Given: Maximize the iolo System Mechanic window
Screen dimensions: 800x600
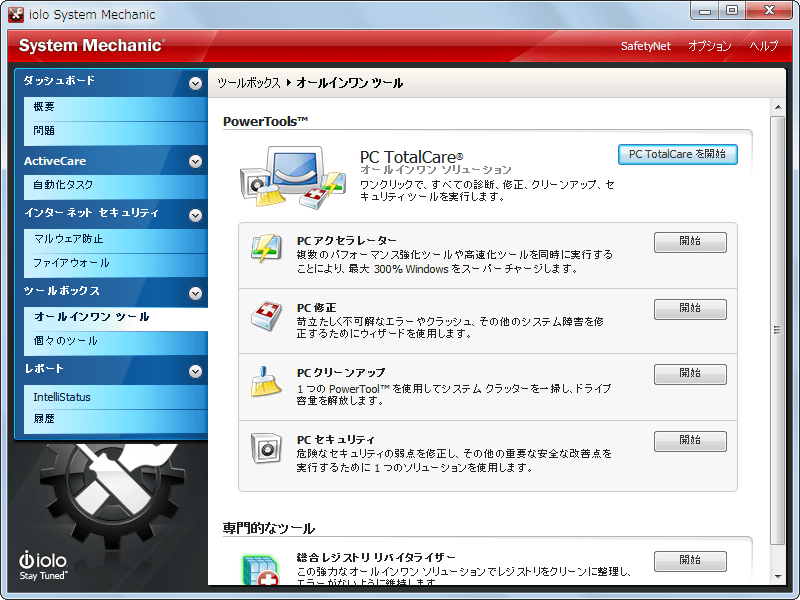Looking at the screenshot, I should point(732,11).
